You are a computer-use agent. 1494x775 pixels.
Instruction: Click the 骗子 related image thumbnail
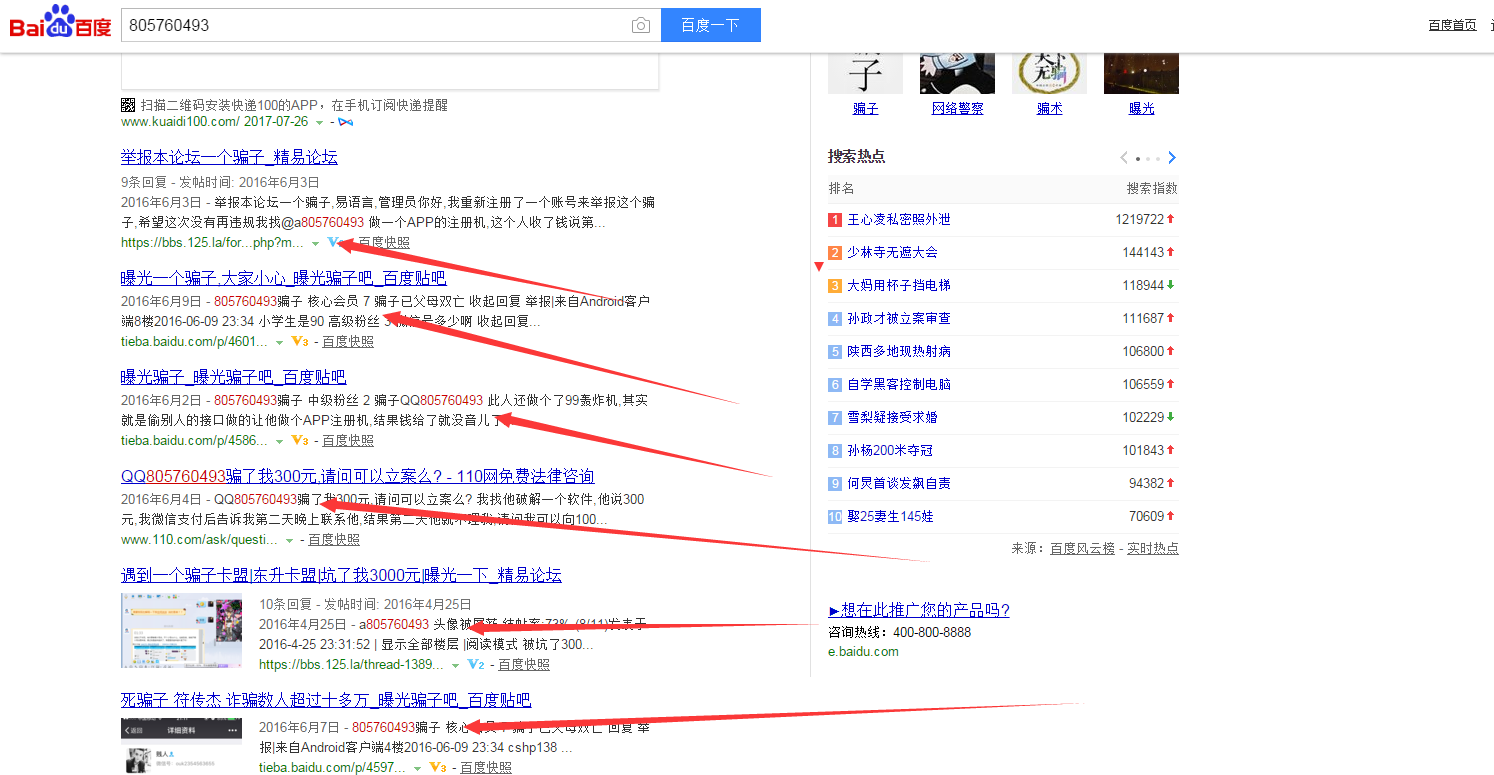pos(865,72)
